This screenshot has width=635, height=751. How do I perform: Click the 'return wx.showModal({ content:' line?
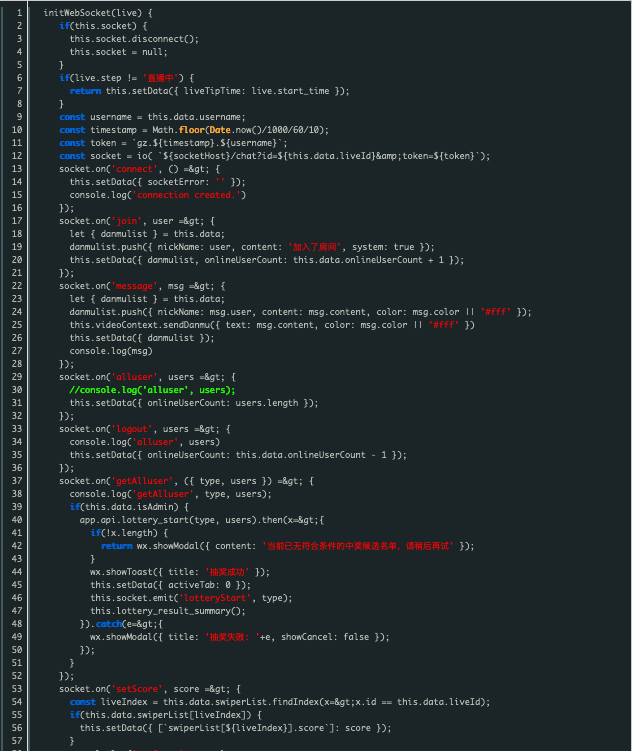click(x=288, y=546)
